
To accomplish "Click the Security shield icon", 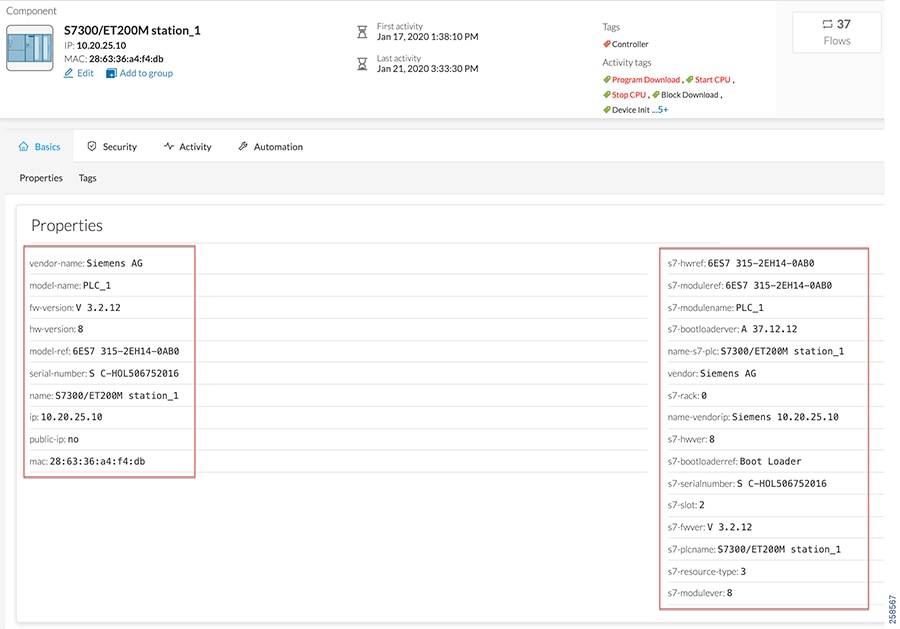I will pyautogui.click(x=92, y=146).
